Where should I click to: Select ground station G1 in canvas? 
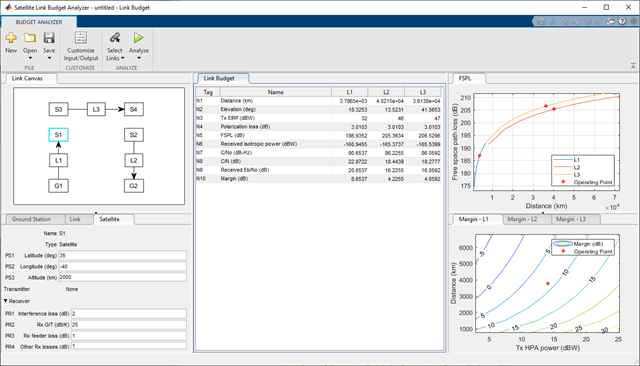58,186
